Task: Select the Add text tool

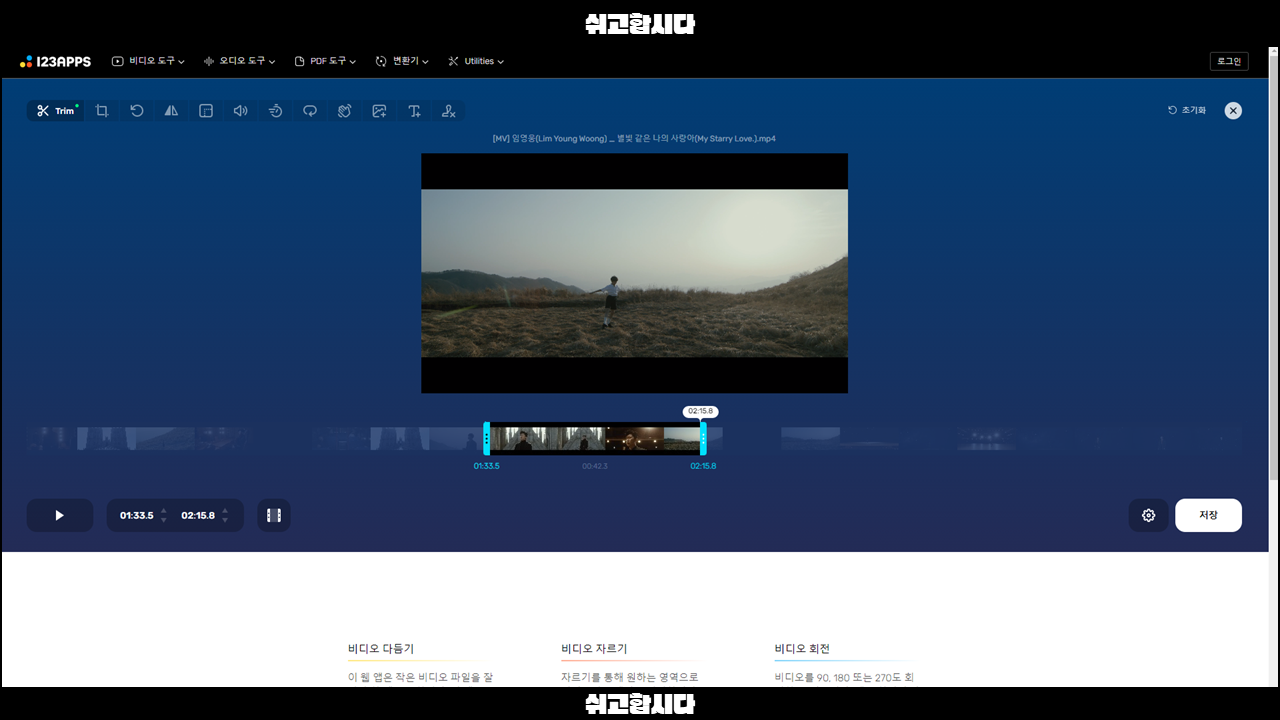Action: [414, 111]
